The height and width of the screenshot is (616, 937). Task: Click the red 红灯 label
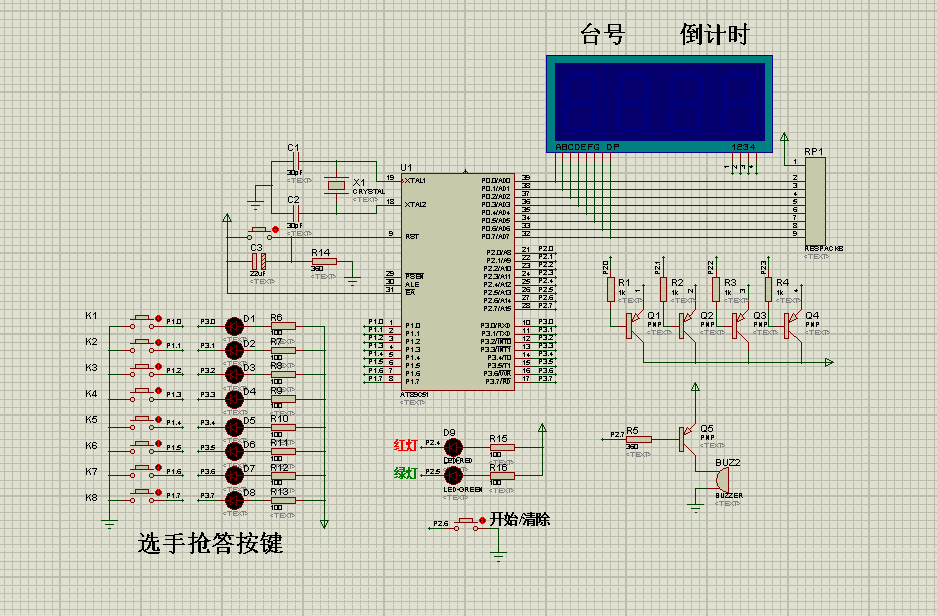click(x=405, y=445)
